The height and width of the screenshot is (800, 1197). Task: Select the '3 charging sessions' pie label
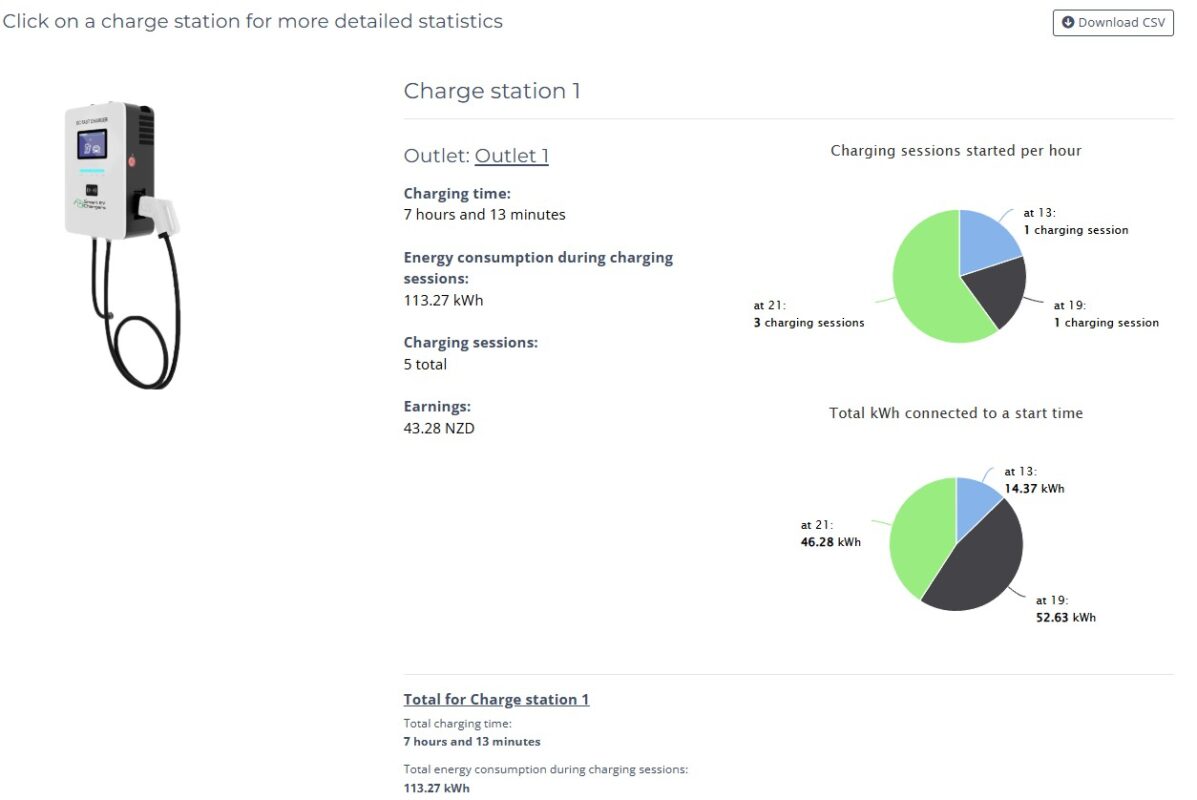pos(808,323)
